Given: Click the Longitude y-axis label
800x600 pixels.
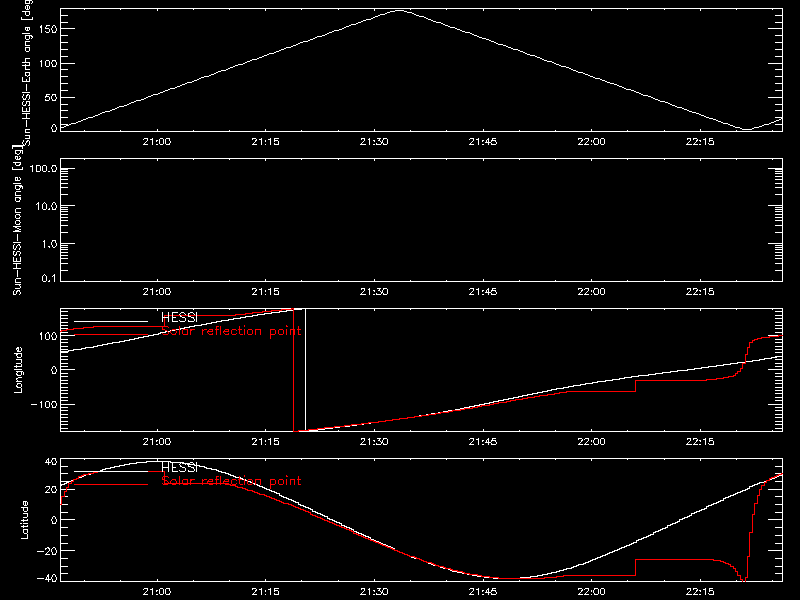Looking at the screenshot, I should (x=18, y=370).
